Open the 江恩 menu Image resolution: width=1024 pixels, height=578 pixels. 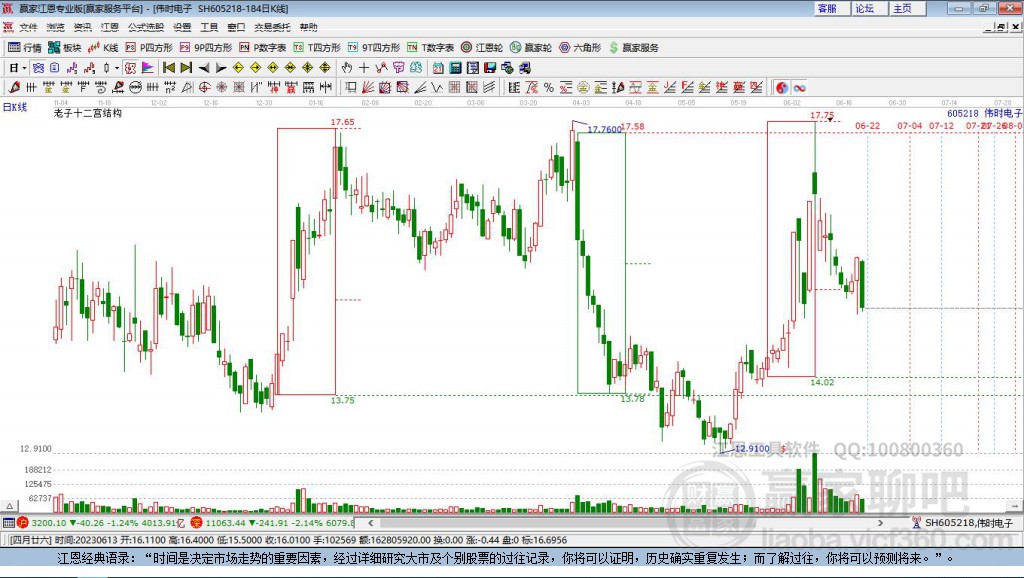click(110, 27)
